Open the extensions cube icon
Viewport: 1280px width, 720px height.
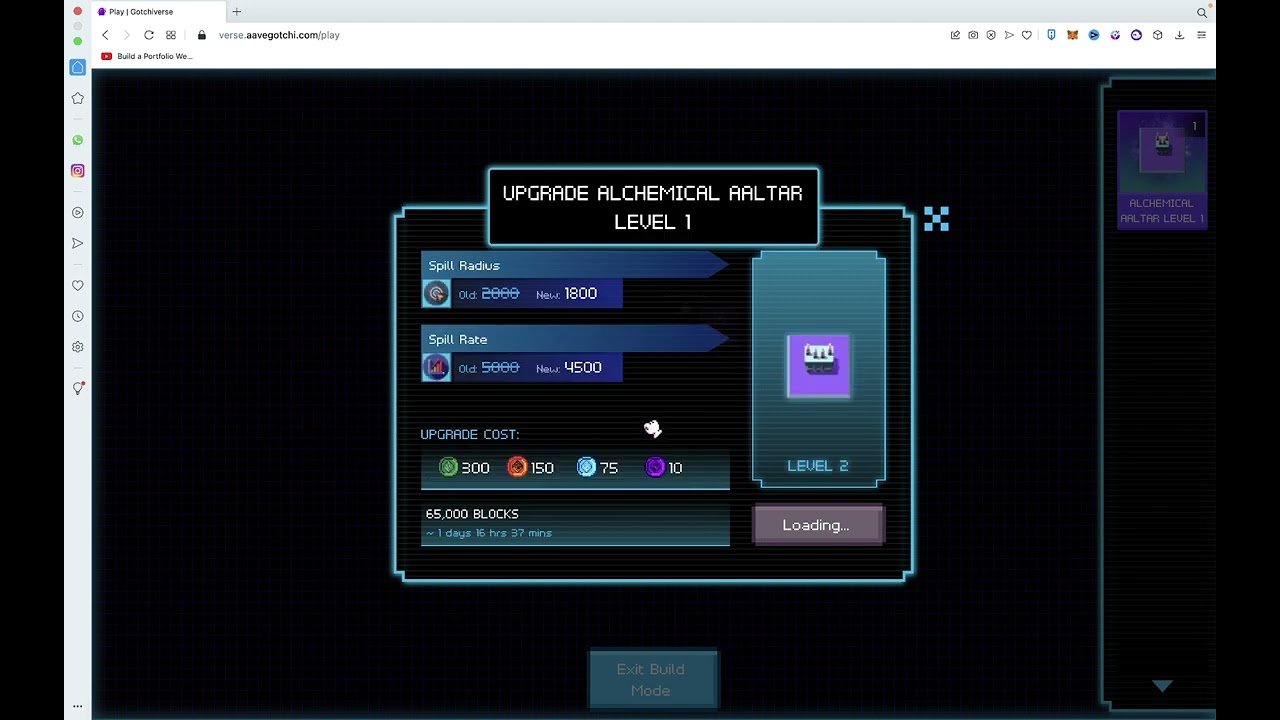(1158, 35)
